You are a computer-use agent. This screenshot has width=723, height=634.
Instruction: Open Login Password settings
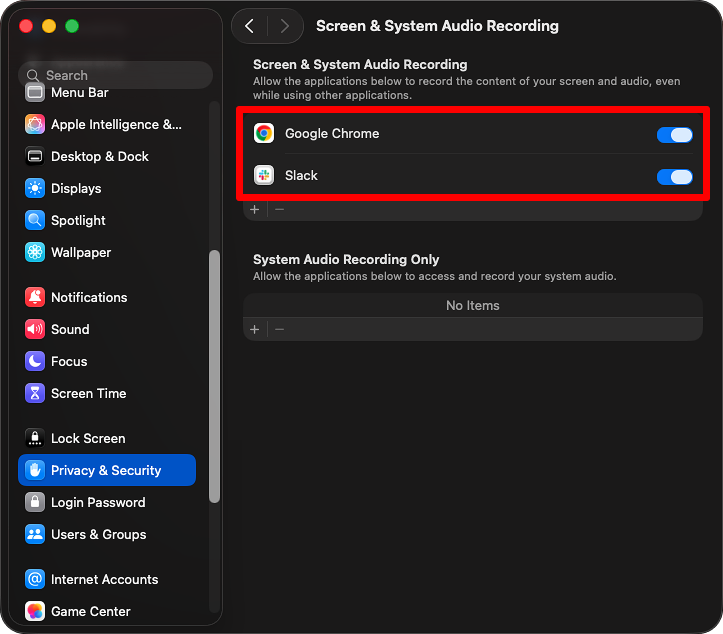(x=107, y=502)
